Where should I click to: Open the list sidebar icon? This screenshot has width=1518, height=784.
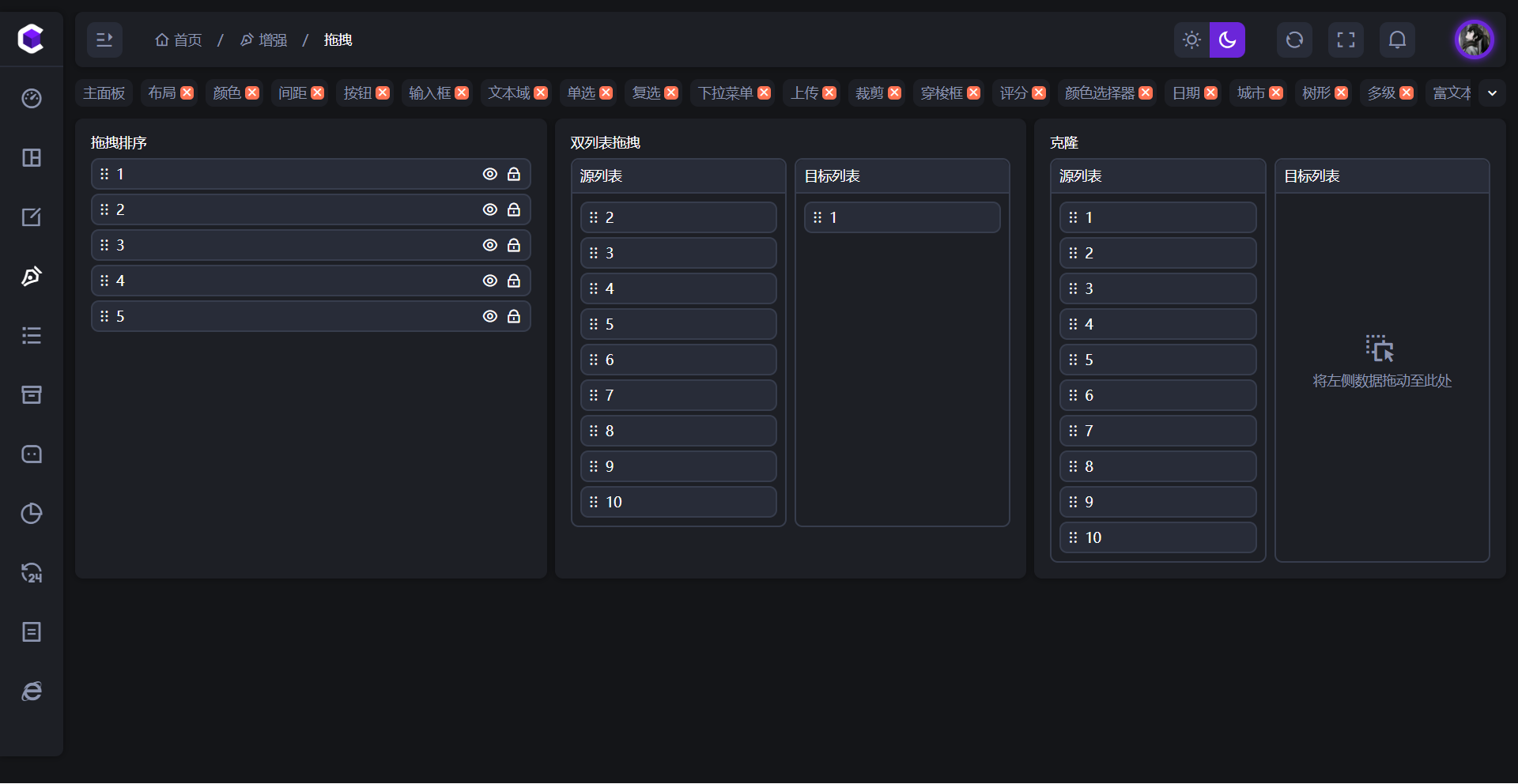pyautogui.click(x=32, y=336)
